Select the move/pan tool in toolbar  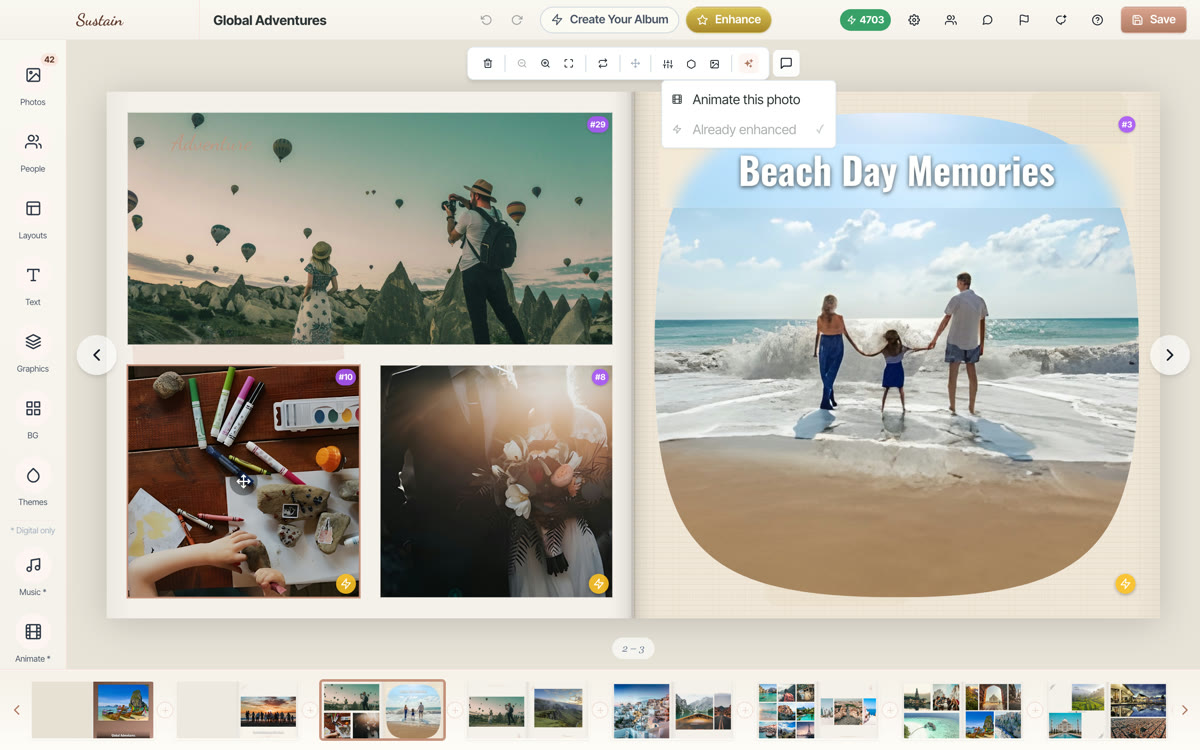click(635, 64)
